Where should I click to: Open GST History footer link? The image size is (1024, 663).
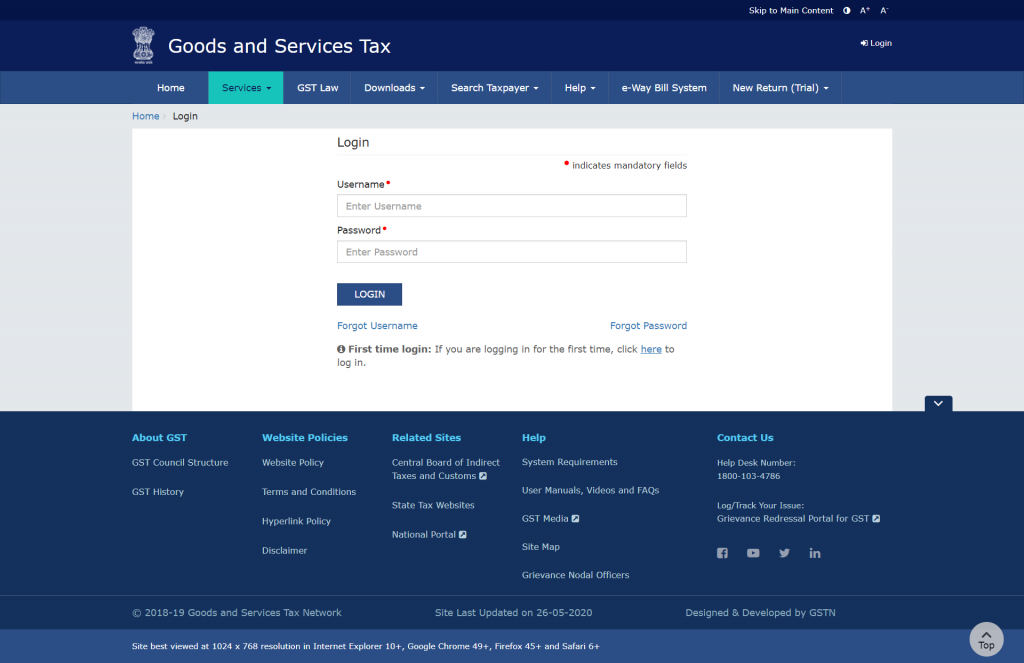[x=158, y=492]
